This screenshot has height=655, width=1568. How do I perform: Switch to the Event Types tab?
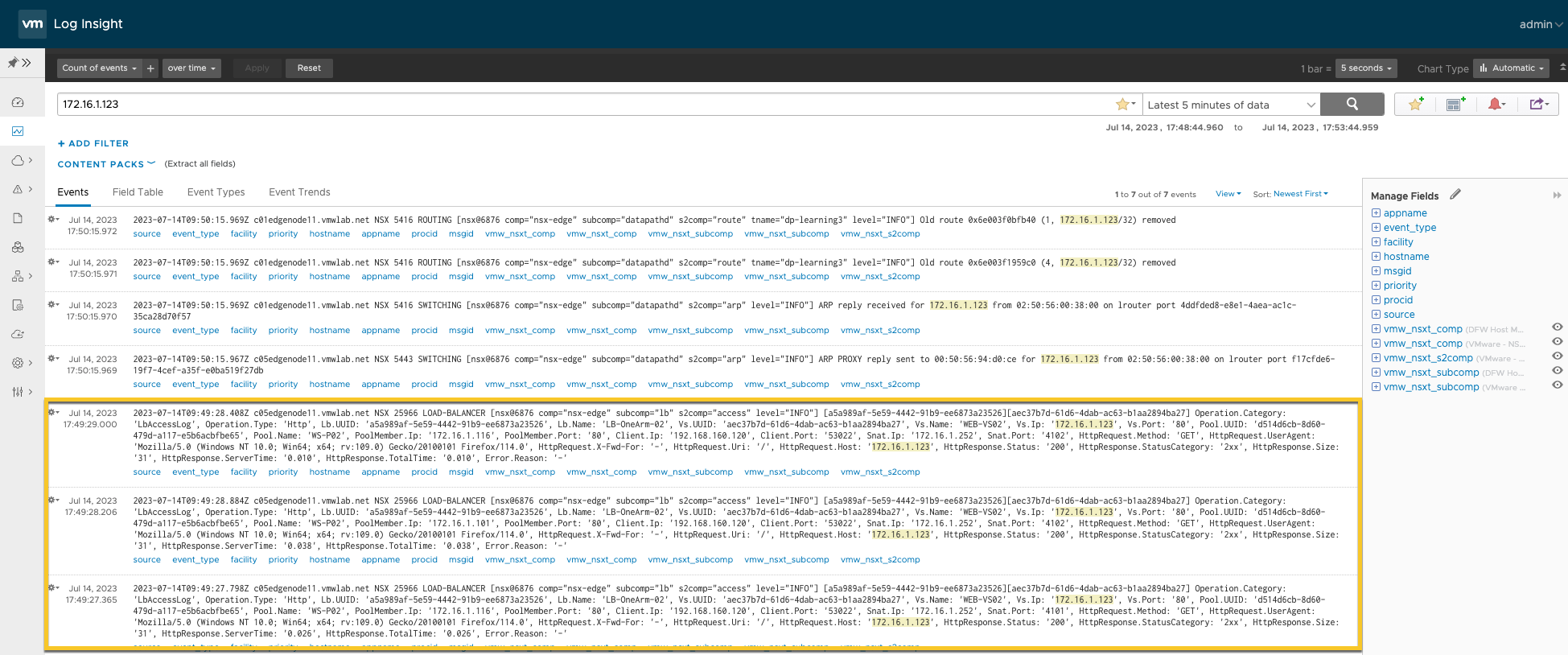coord(216,192)
